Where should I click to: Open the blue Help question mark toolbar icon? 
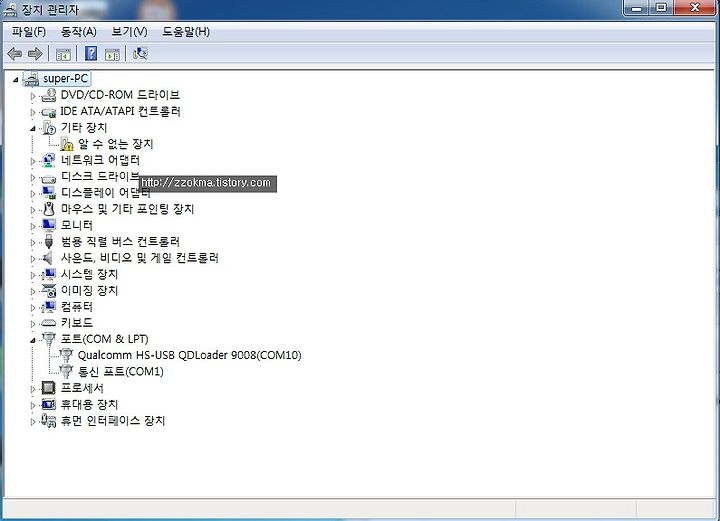[91, 54]
